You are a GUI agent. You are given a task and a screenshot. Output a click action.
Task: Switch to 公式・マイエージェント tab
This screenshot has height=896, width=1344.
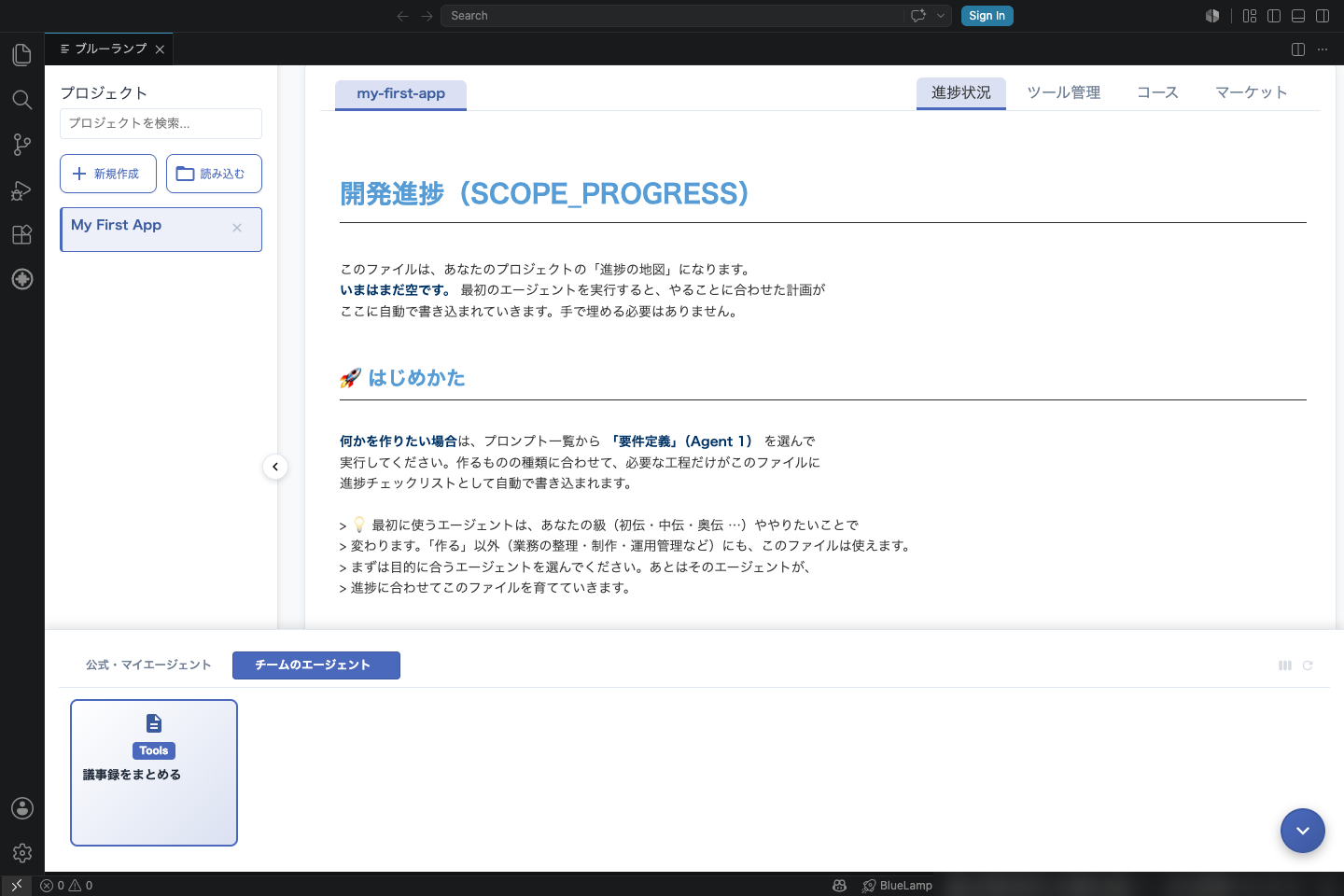pyautogui.click(x=148, y=665)
